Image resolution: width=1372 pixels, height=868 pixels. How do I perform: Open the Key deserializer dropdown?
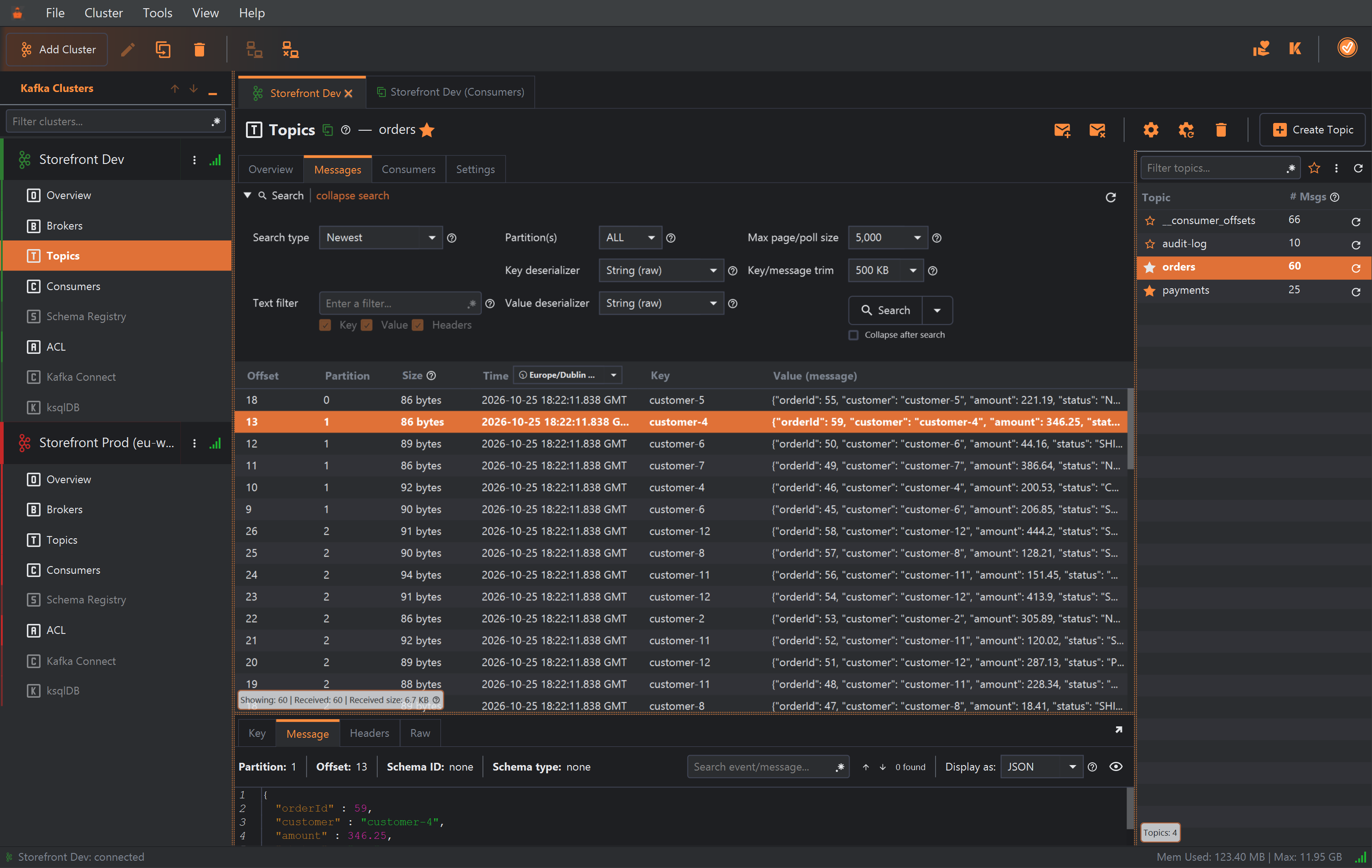point(661,271)
